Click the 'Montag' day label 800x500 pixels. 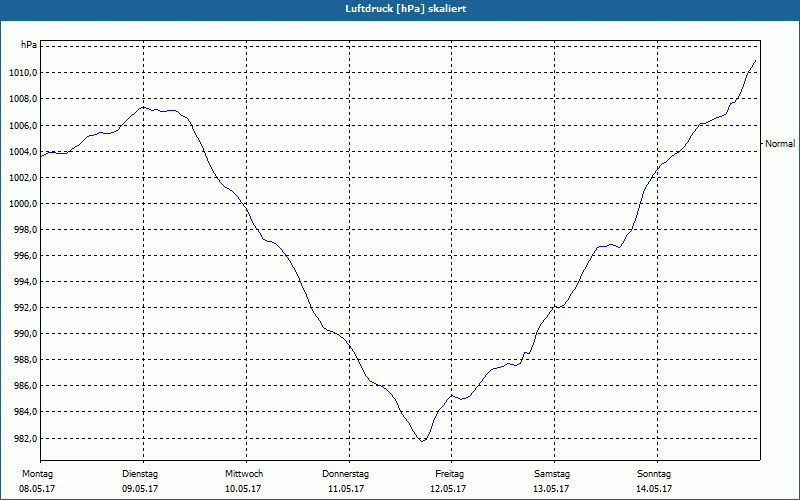[x=37, y=474]
